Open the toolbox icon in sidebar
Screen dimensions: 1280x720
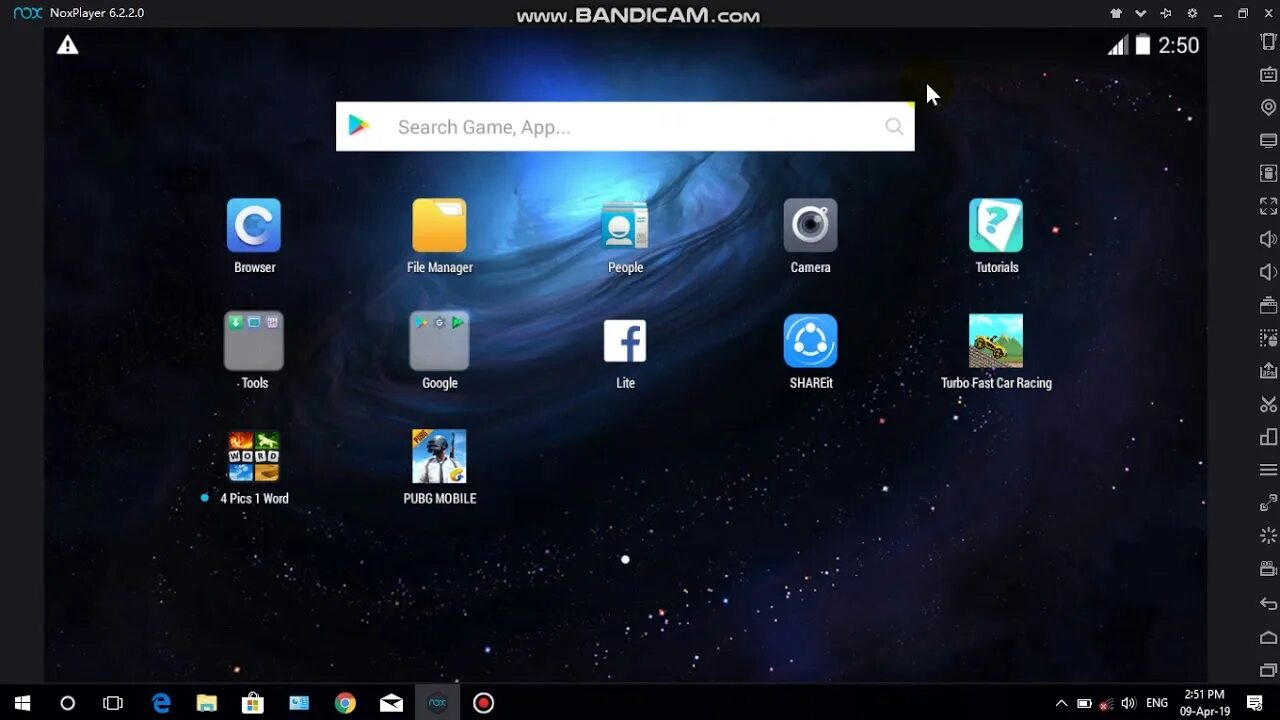pos(1268,305)
